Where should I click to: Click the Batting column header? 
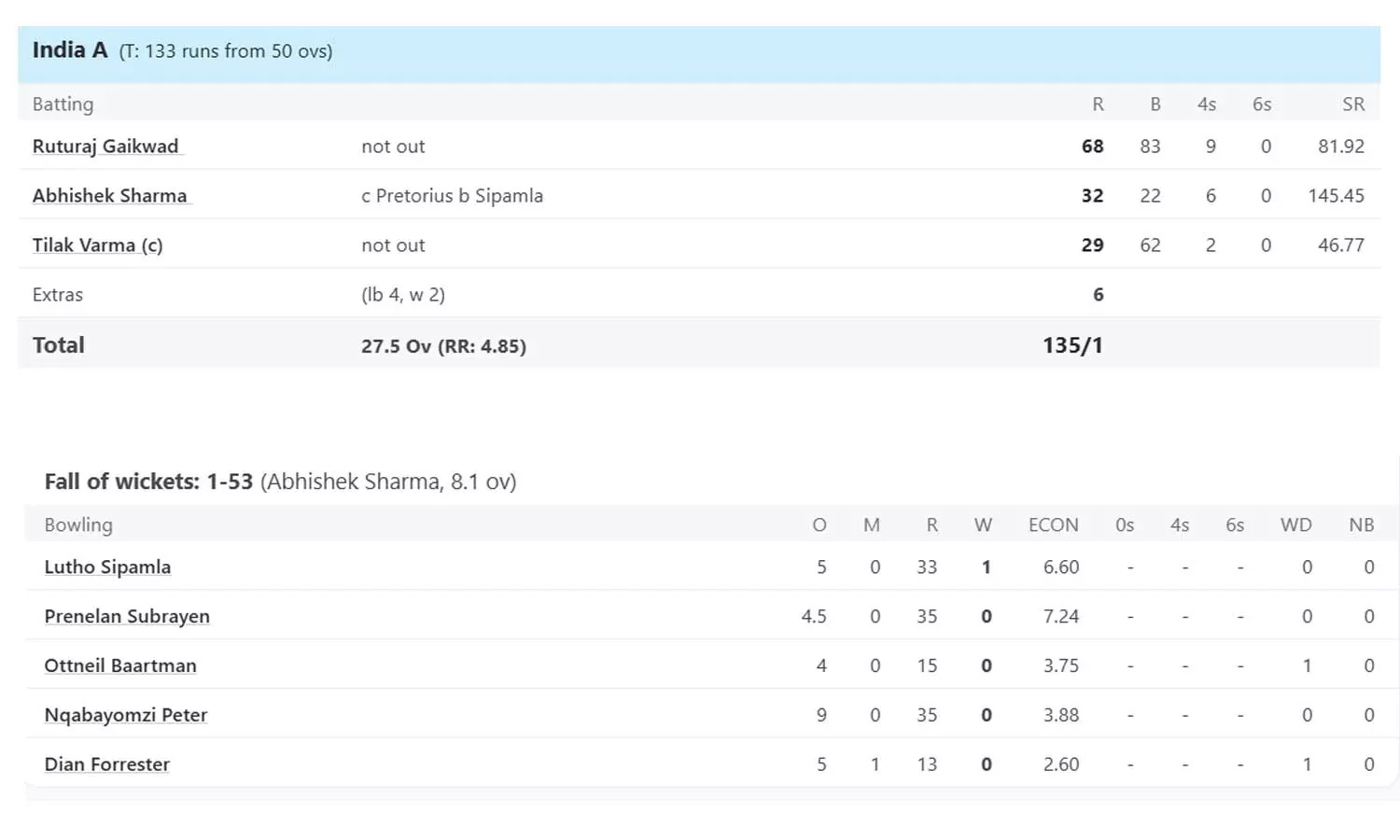click(x=63, y=105)
